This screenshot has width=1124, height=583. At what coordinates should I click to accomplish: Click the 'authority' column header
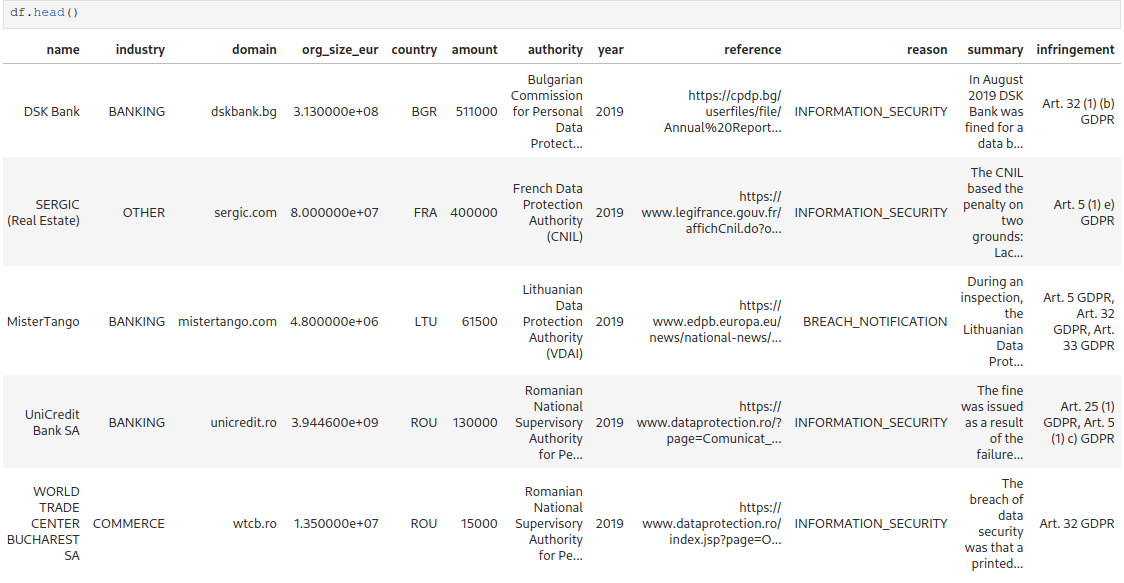point(555,50)
